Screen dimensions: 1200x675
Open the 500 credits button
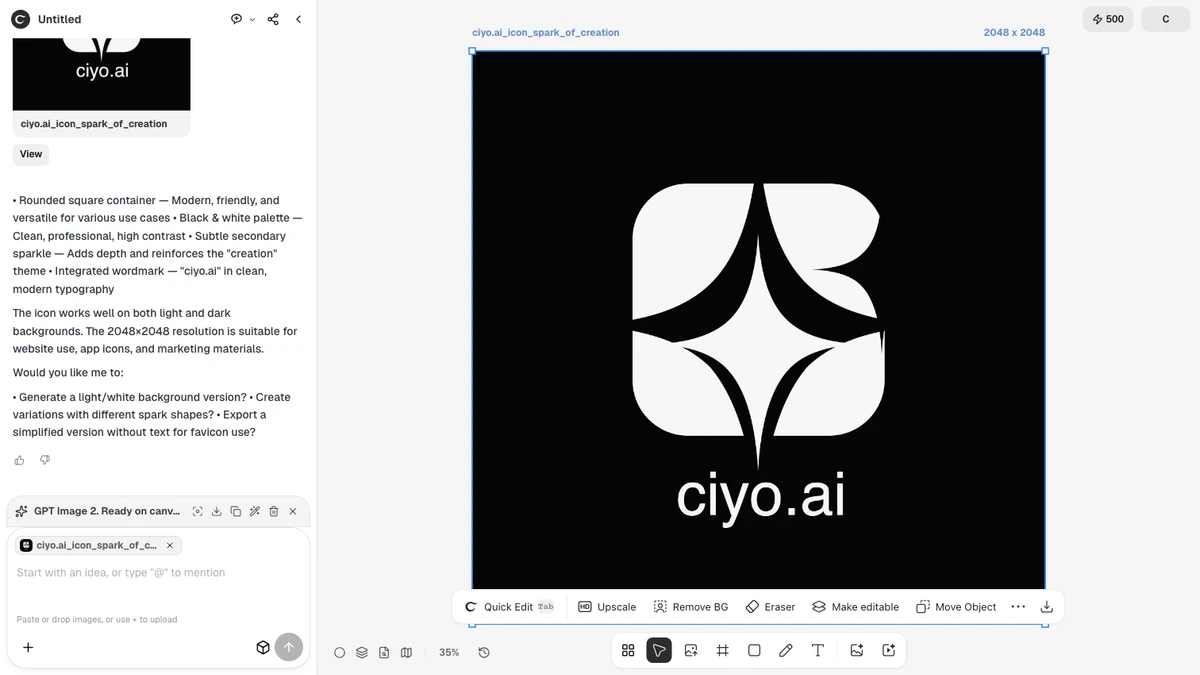click(1108, 19)
